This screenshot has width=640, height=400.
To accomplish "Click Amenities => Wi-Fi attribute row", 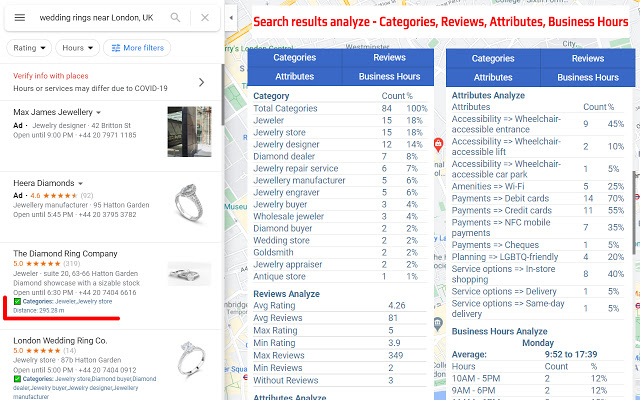I will pyautogui.click(x=538, y=187).
